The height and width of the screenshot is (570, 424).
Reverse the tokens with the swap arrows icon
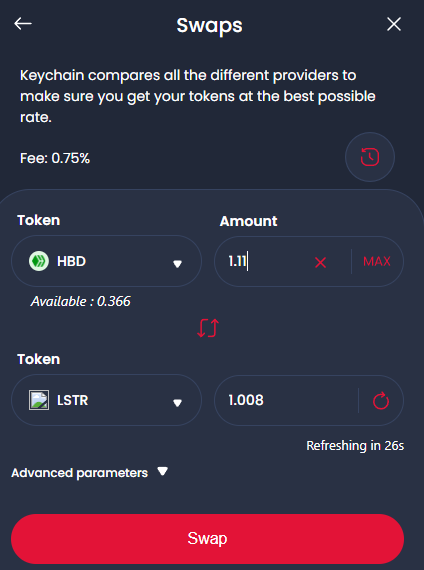[208, 328]
